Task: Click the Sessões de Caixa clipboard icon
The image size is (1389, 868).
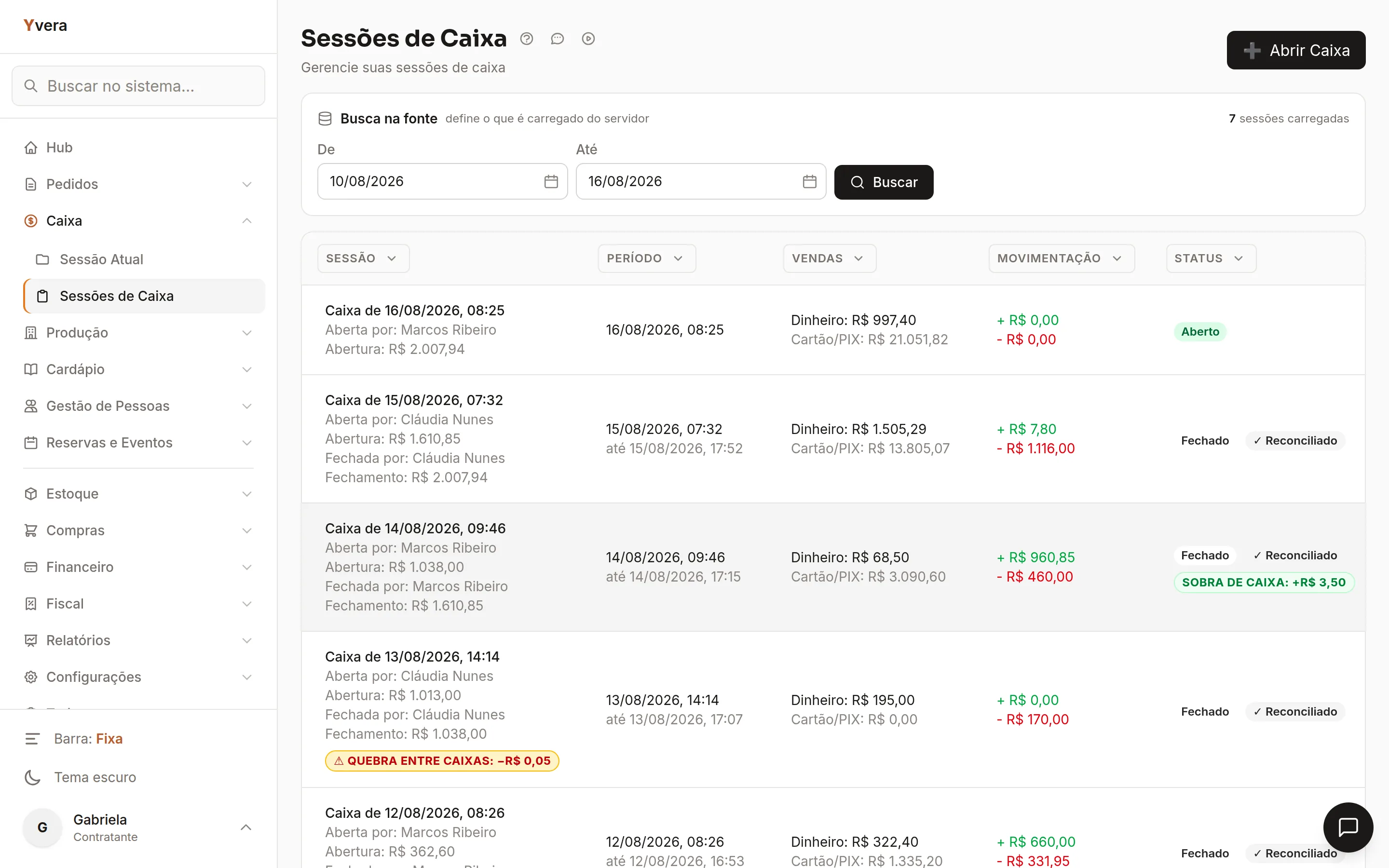Action: (x=42, y=296)
